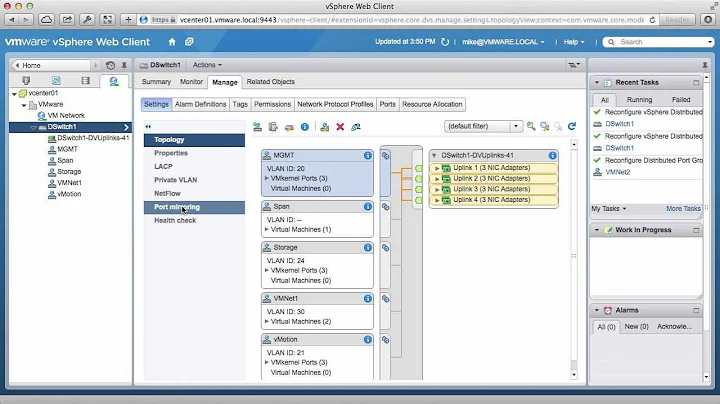Switch to Storage inventory view
Image resolution: width=720 pixels, height=404 pixels.
85,81
